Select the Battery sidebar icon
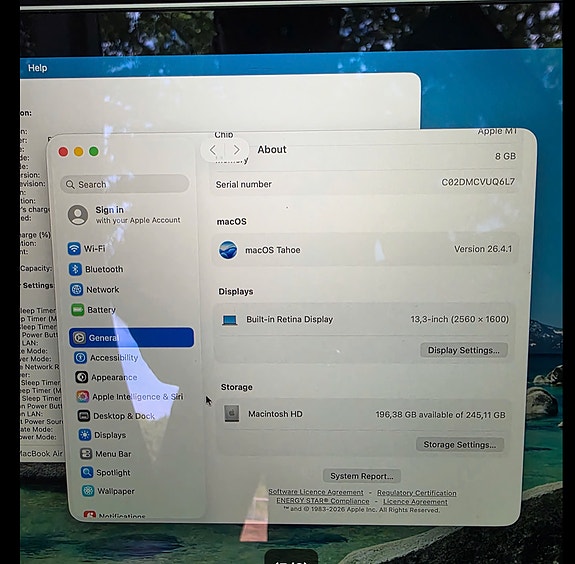 pos(77,310)
